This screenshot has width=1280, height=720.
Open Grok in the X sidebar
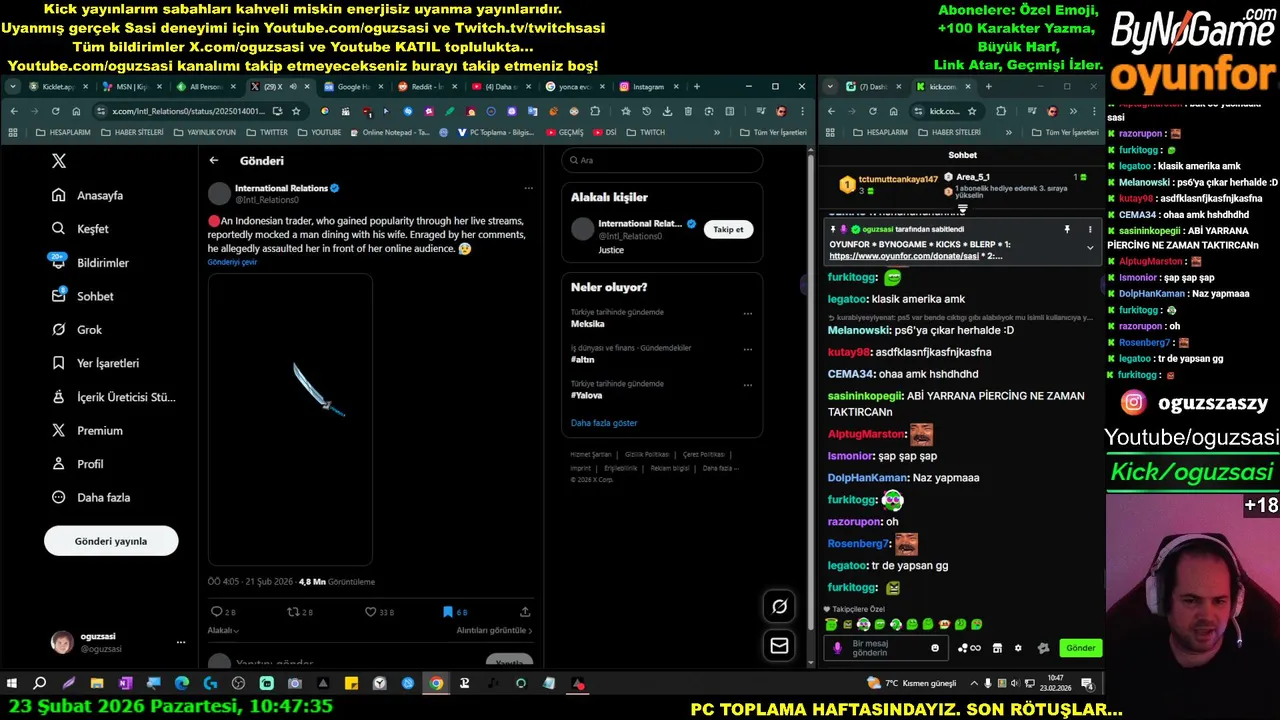tap(78, 330)
